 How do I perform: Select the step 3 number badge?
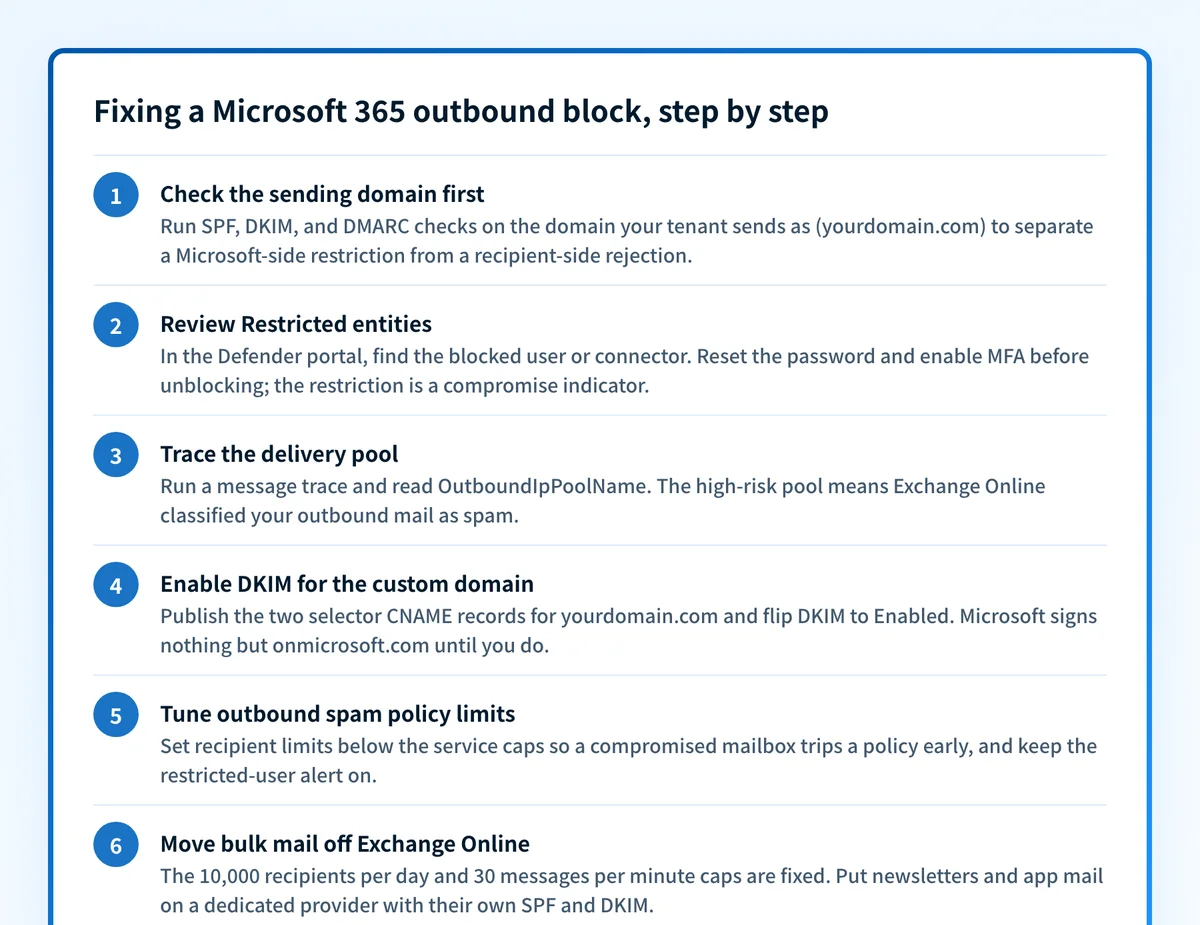coord(116,456)
